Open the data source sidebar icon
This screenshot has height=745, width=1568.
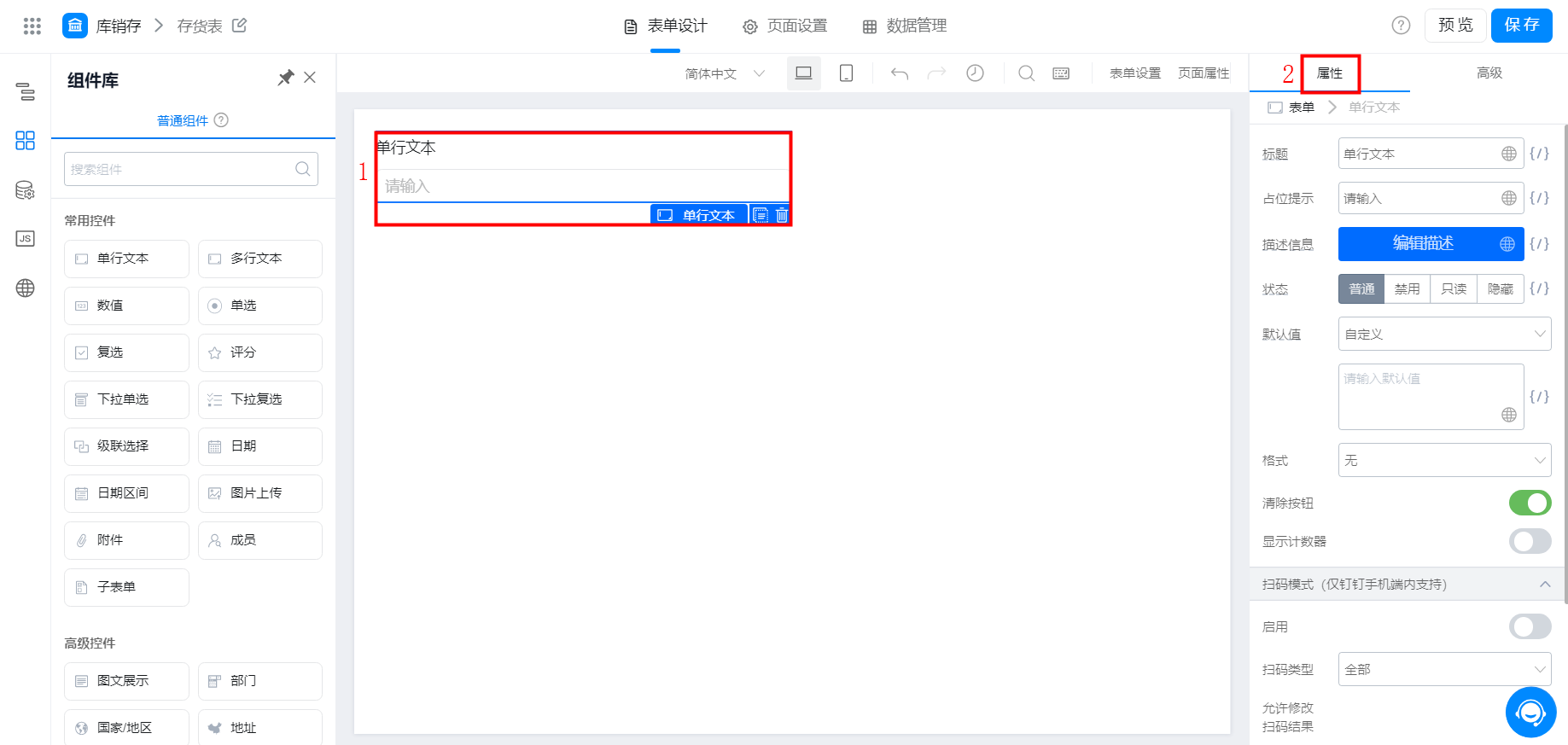pos(26,190)
